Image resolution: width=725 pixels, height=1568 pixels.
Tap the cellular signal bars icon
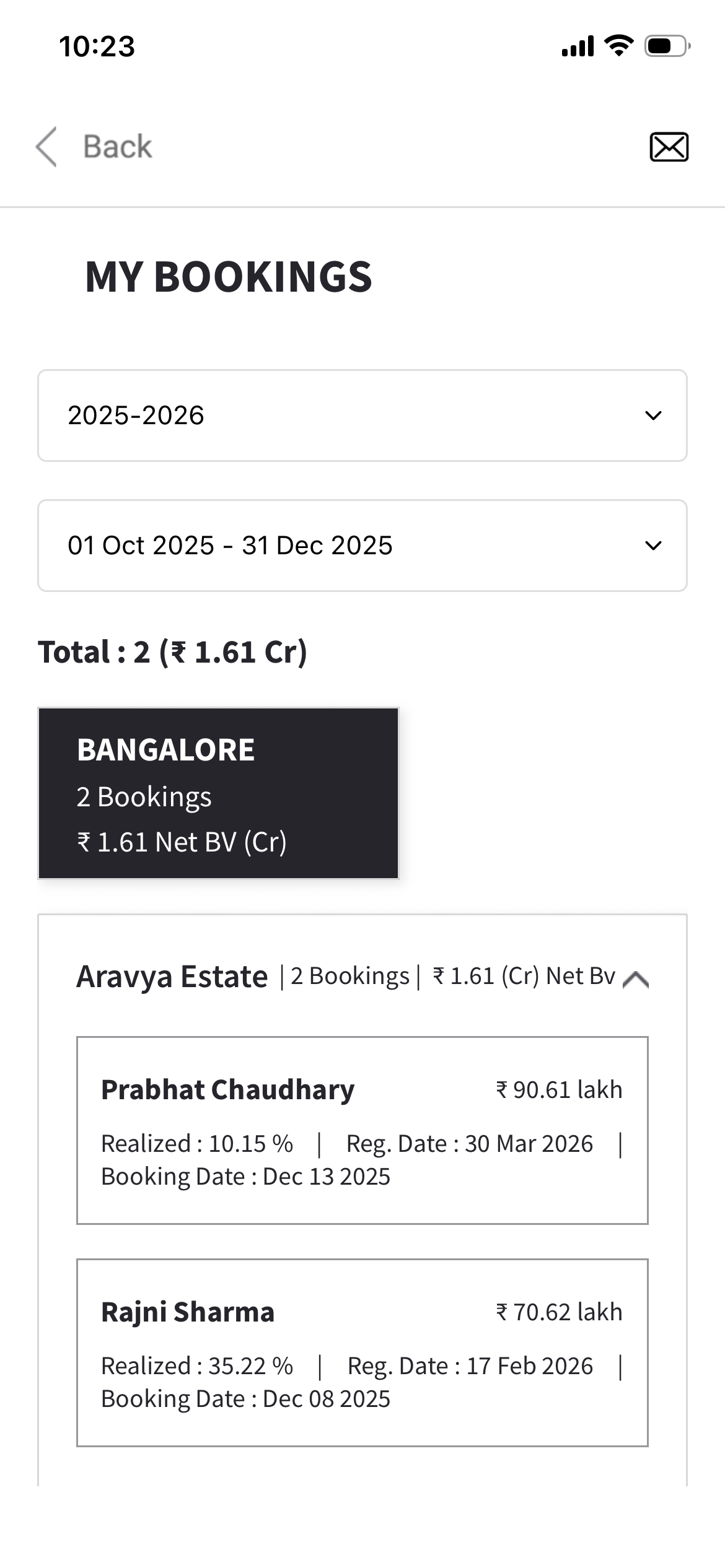578,46
